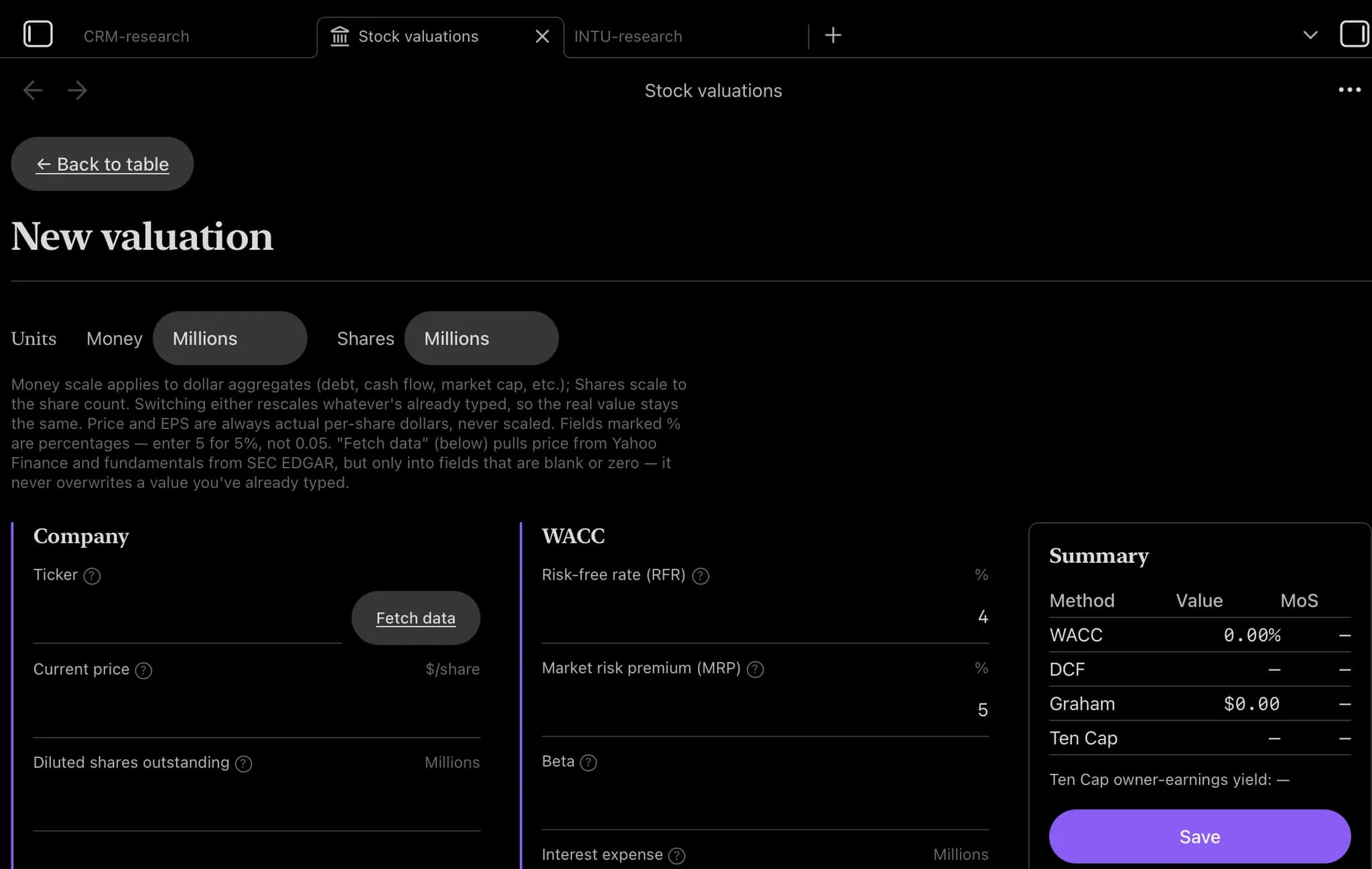Click Ten Cap owner-earnings yield text
This screenshot has width=1372, height=869.
coord(1169,779)
